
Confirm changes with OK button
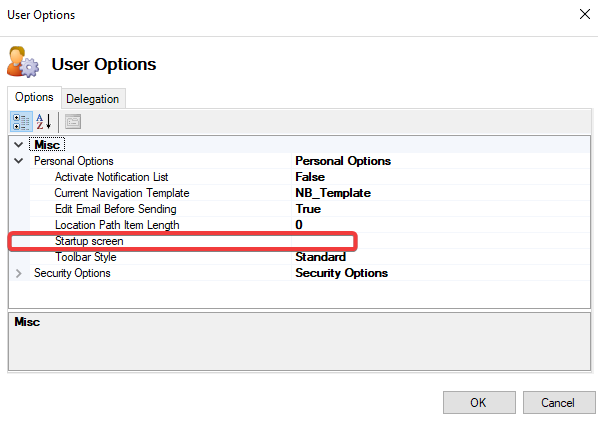[479, 403]
